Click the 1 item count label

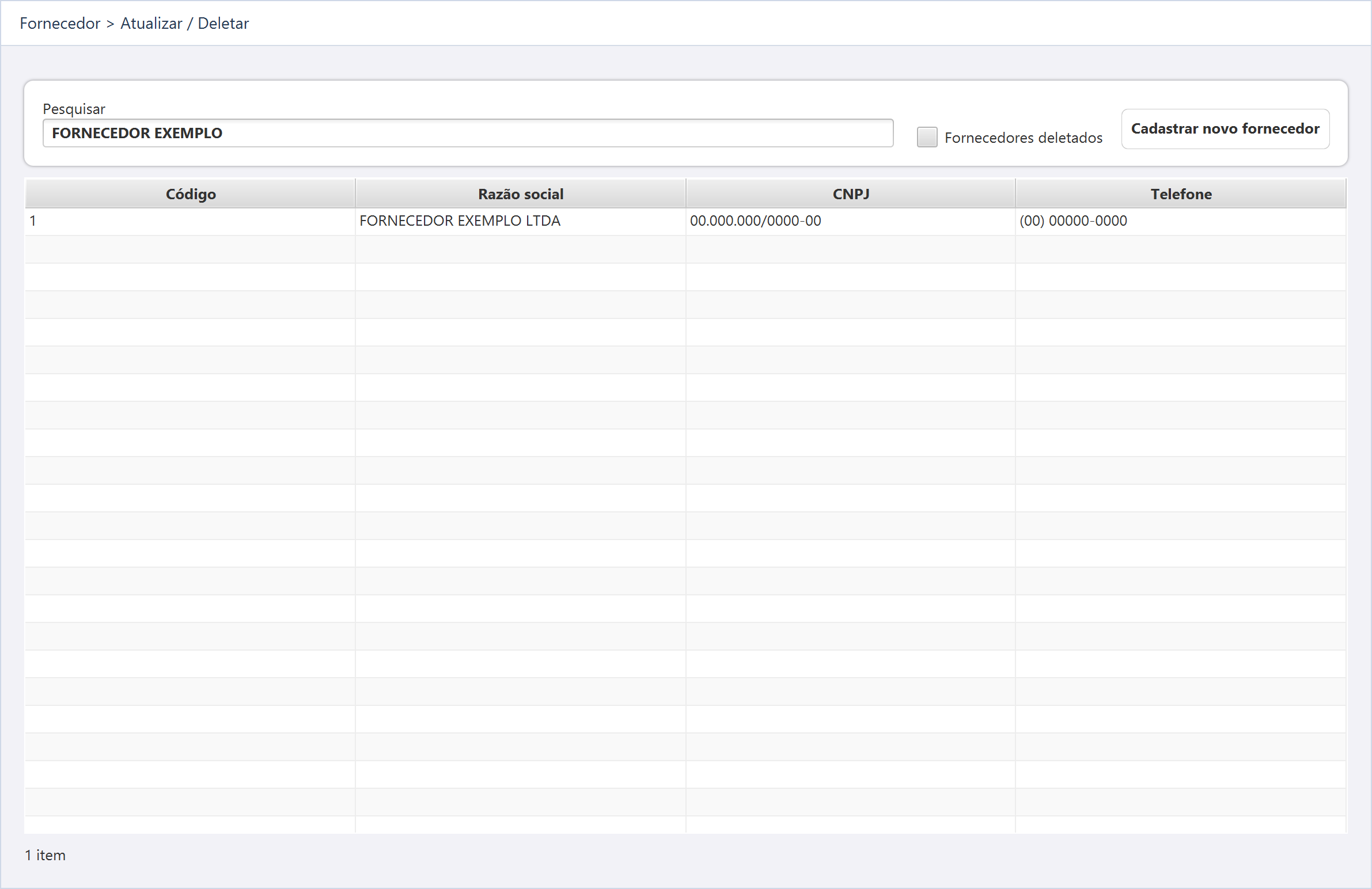click(45, 855)
